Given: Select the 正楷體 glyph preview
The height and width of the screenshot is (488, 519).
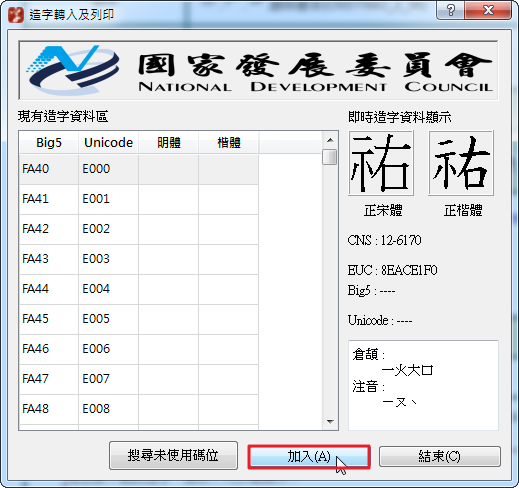Looking at the screenshot, I should point(461,163).
